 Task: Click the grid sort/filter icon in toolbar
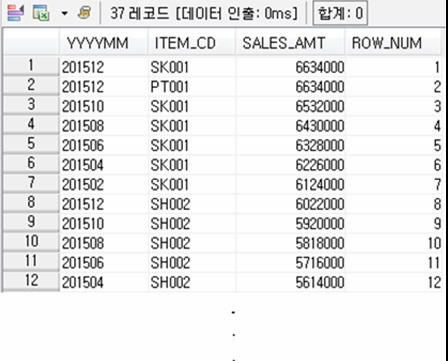(x=16, y=13)
